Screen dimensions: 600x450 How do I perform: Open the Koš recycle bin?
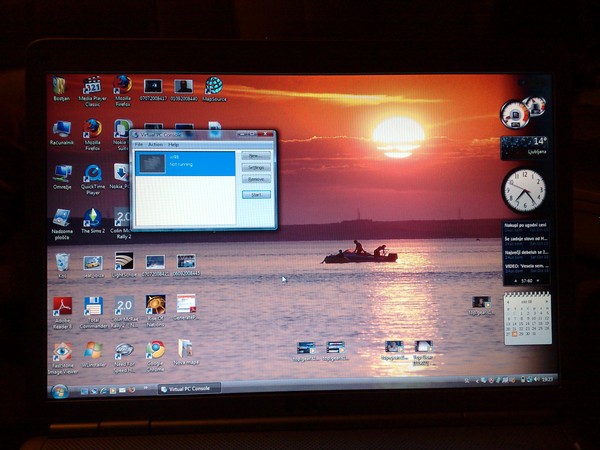(62, 266)
